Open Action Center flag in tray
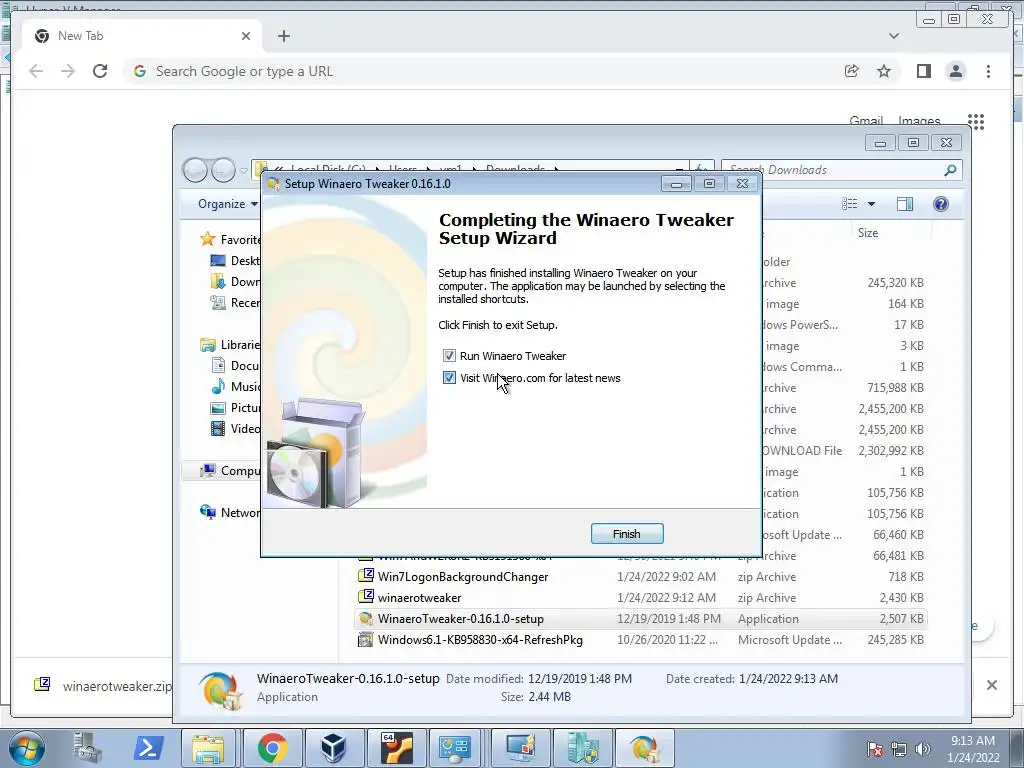The width and height of the screenshot is (1024, 768). (x=874, y=749)
